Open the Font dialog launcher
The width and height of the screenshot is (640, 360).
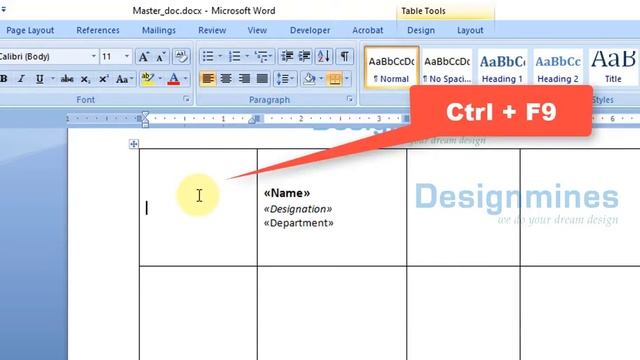pos(186,99)
